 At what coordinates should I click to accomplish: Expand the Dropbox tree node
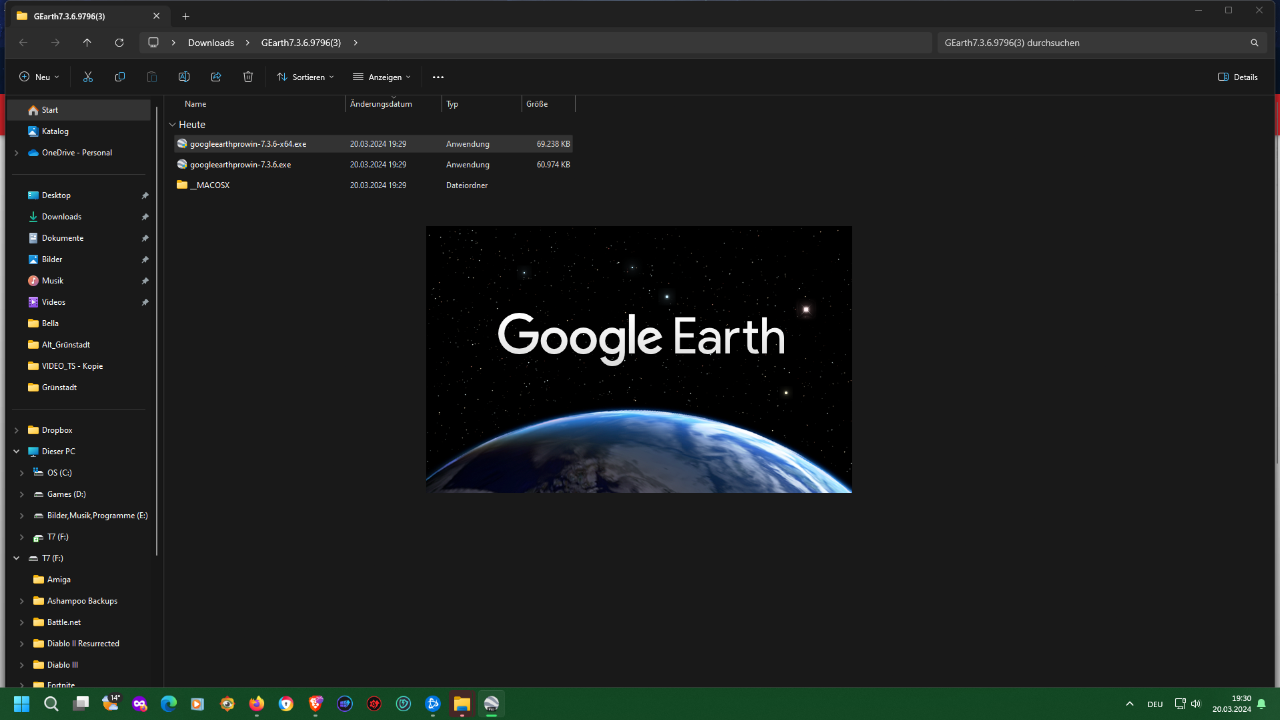pos(16,430)
